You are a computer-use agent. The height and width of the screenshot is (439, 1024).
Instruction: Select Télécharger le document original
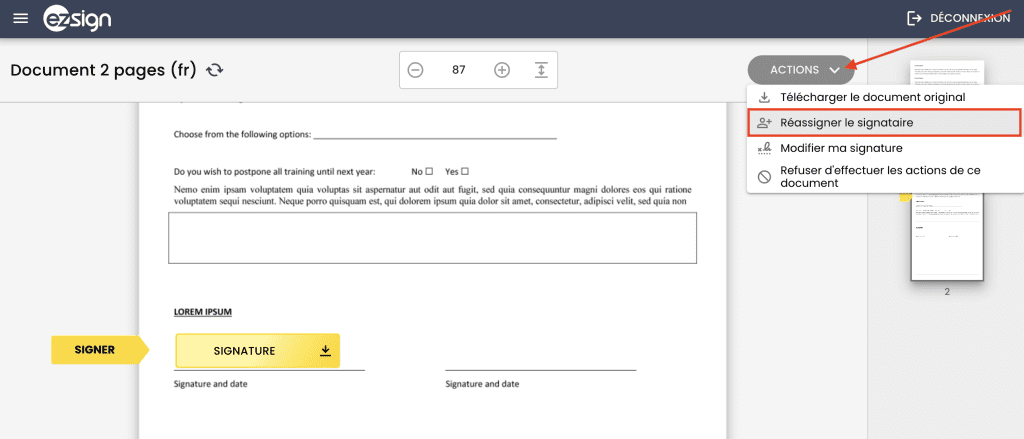[x=872, y=97]
